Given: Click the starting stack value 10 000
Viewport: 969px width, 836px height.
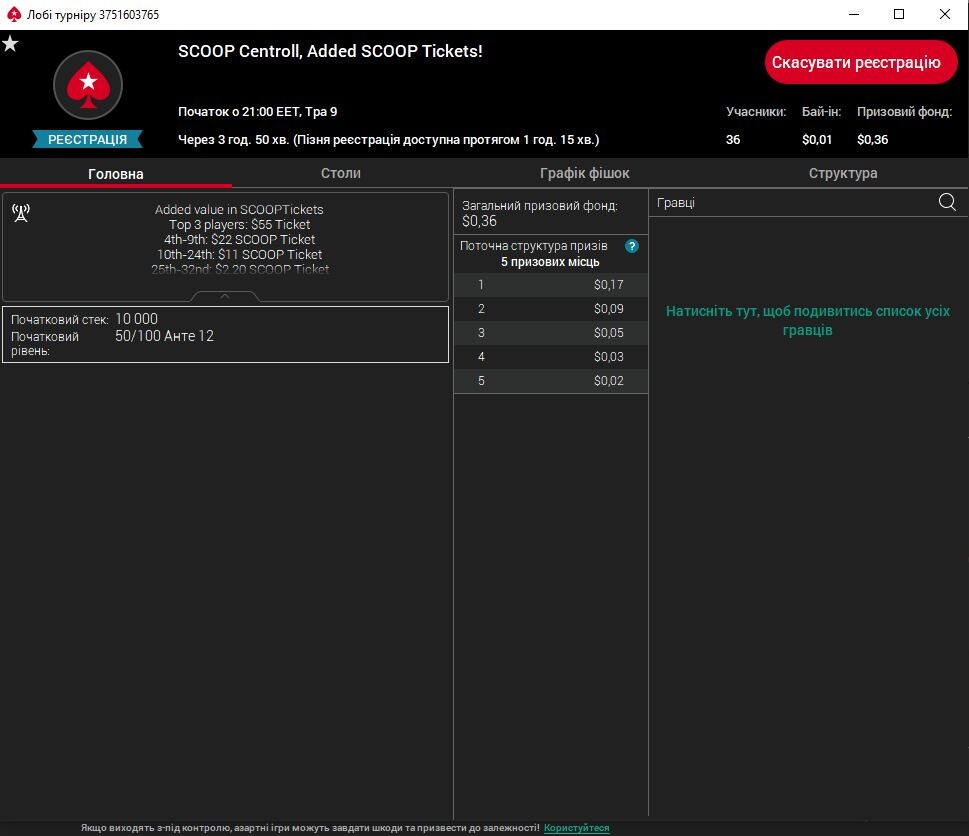Looking at the screenshot, I should 137,319.
